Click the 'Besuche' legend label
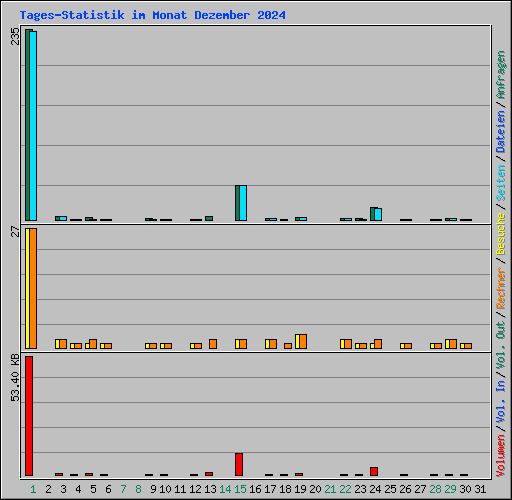512x500 pixels. [501, 234]
